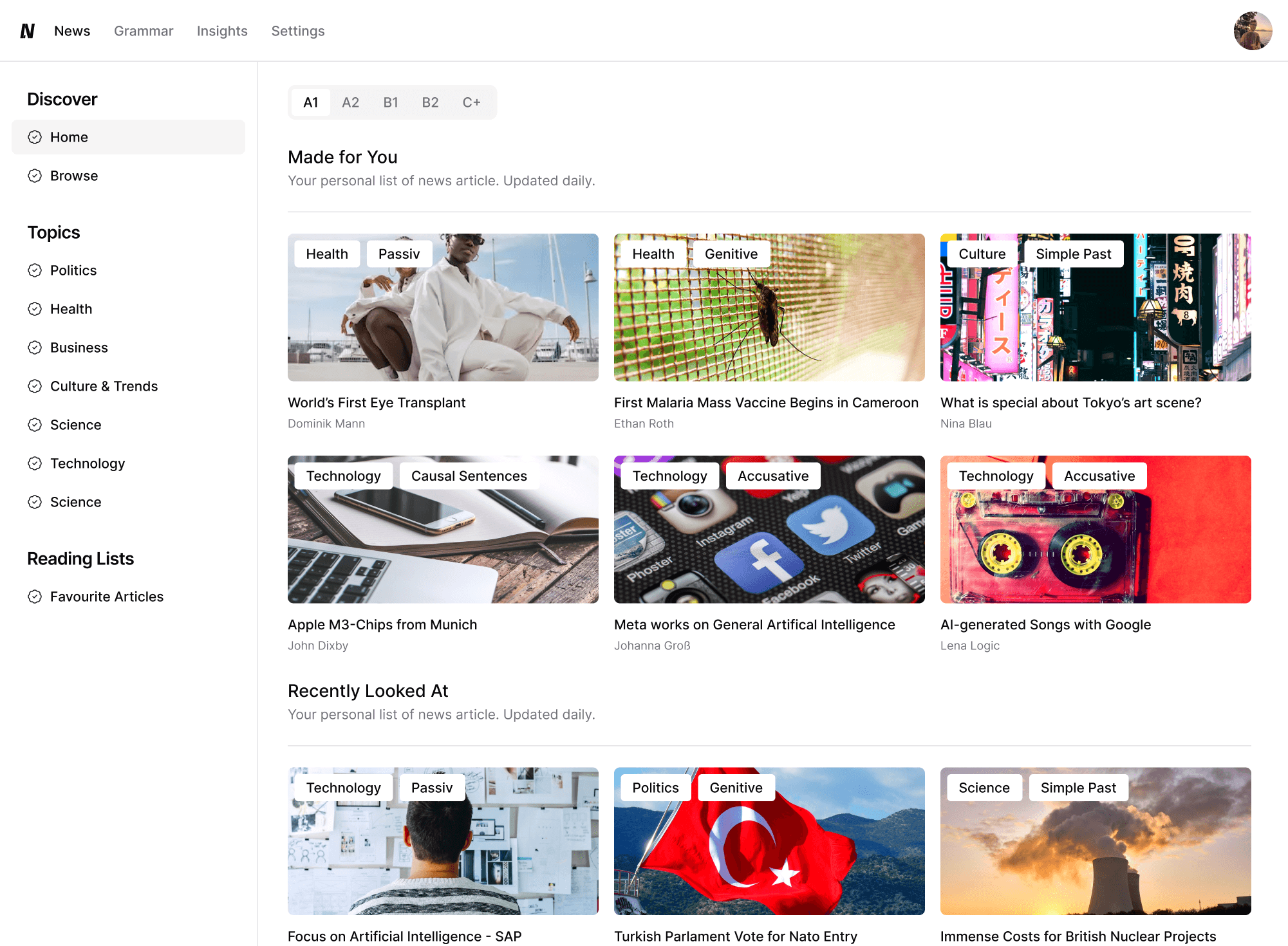Expand the Reading Lists section
The height and width of the screenshot is (946, 1288).
[x=80, y=558]
